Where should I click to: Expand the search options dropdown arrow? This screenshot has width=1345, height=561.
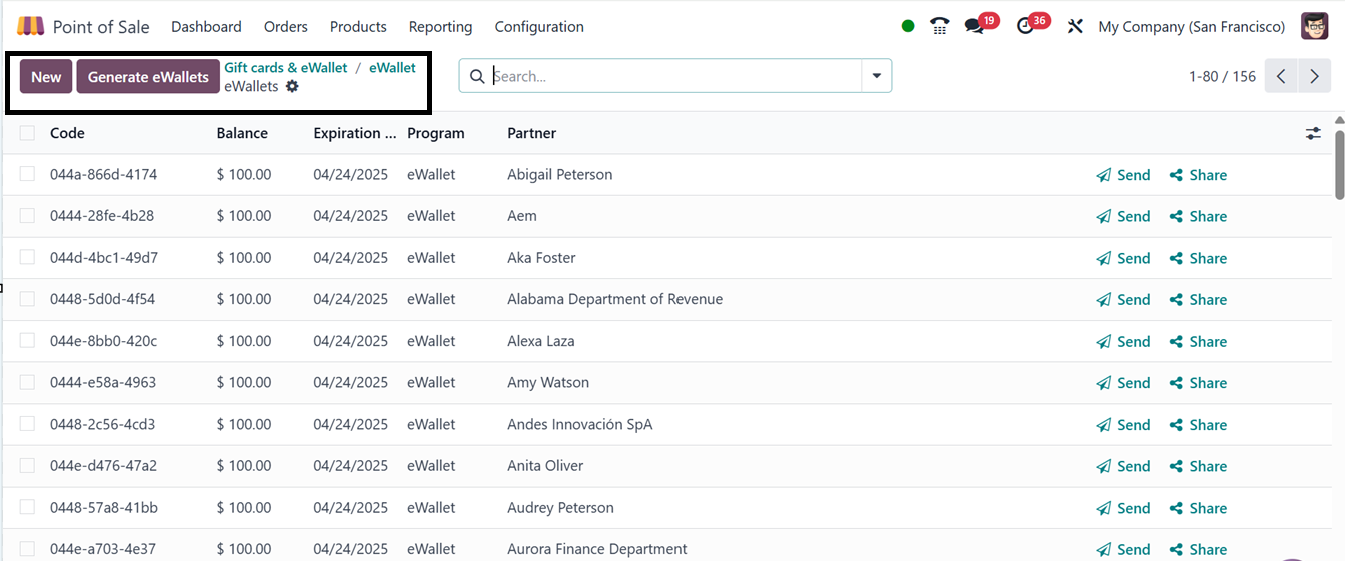tap(877, 76)
